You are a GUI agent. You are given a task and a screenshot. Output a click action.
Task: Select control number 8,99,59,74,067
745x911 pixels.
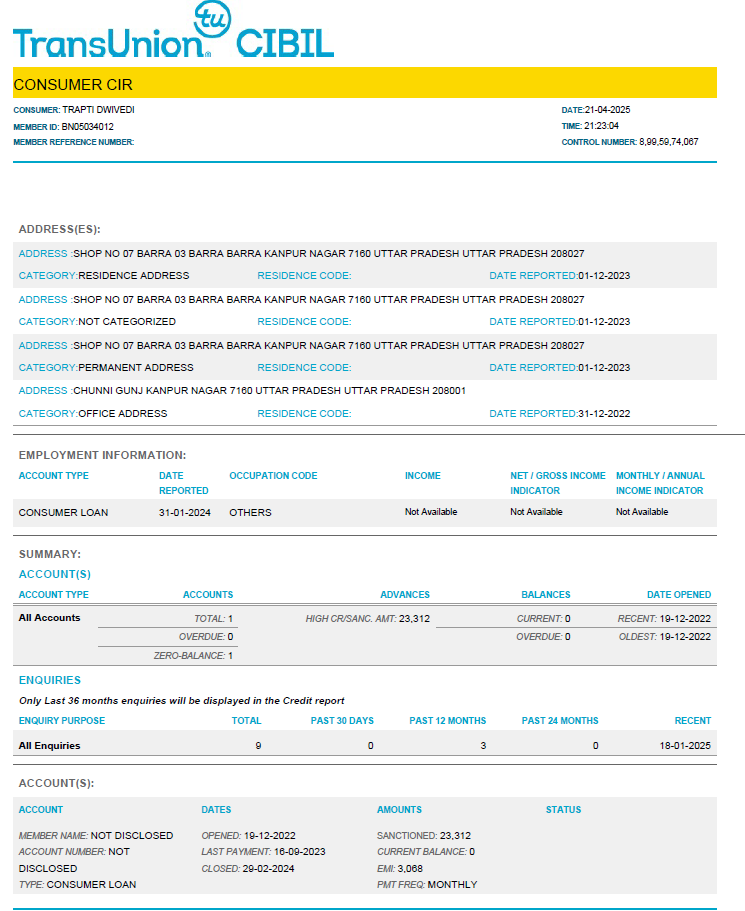click(668, 142)
